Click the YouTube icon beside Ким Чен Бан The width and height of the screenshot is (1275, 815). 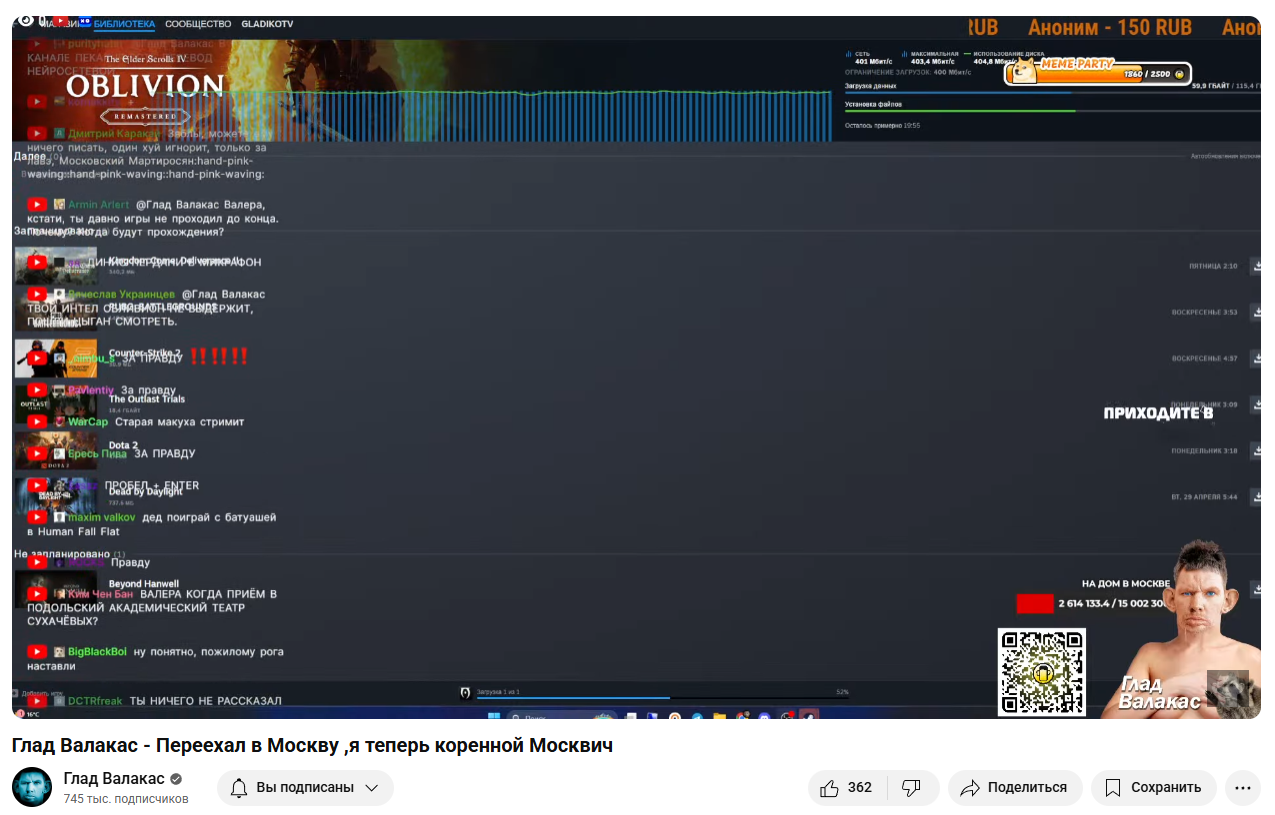click(x=37, y=593)
